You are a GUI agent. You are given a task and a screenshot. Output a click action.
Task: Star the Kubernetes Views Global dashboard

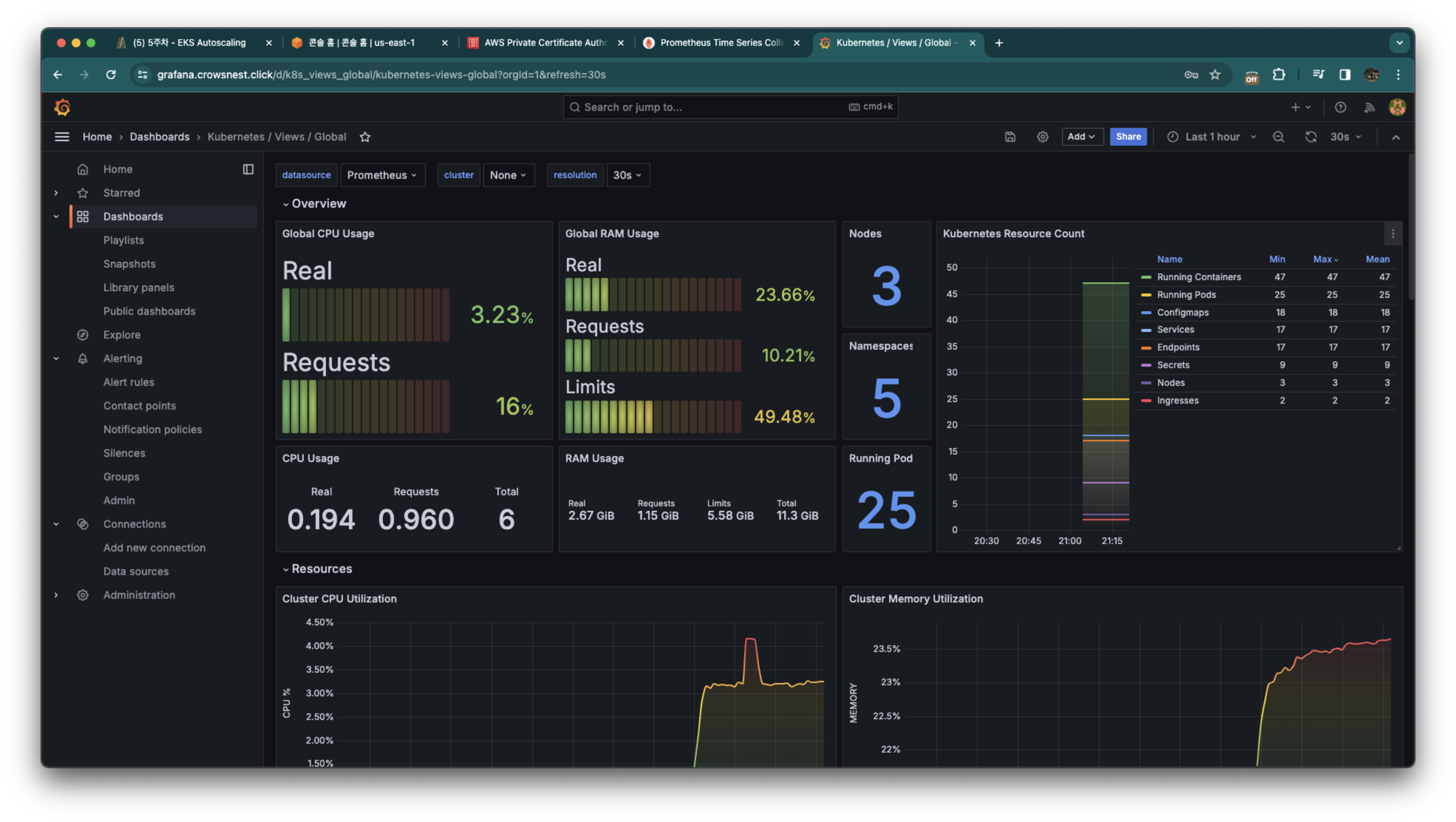365,137
